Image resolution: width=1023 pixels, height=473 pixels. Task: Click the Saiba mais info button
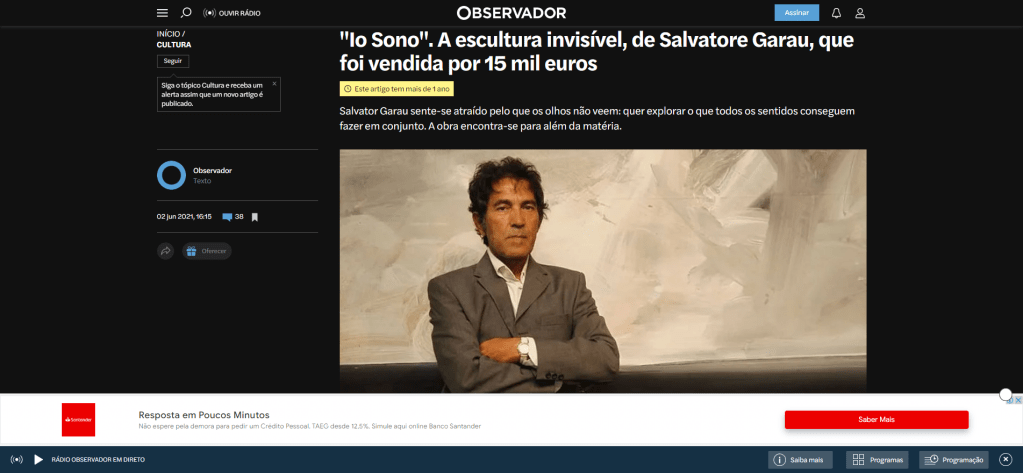click(801, 460)
